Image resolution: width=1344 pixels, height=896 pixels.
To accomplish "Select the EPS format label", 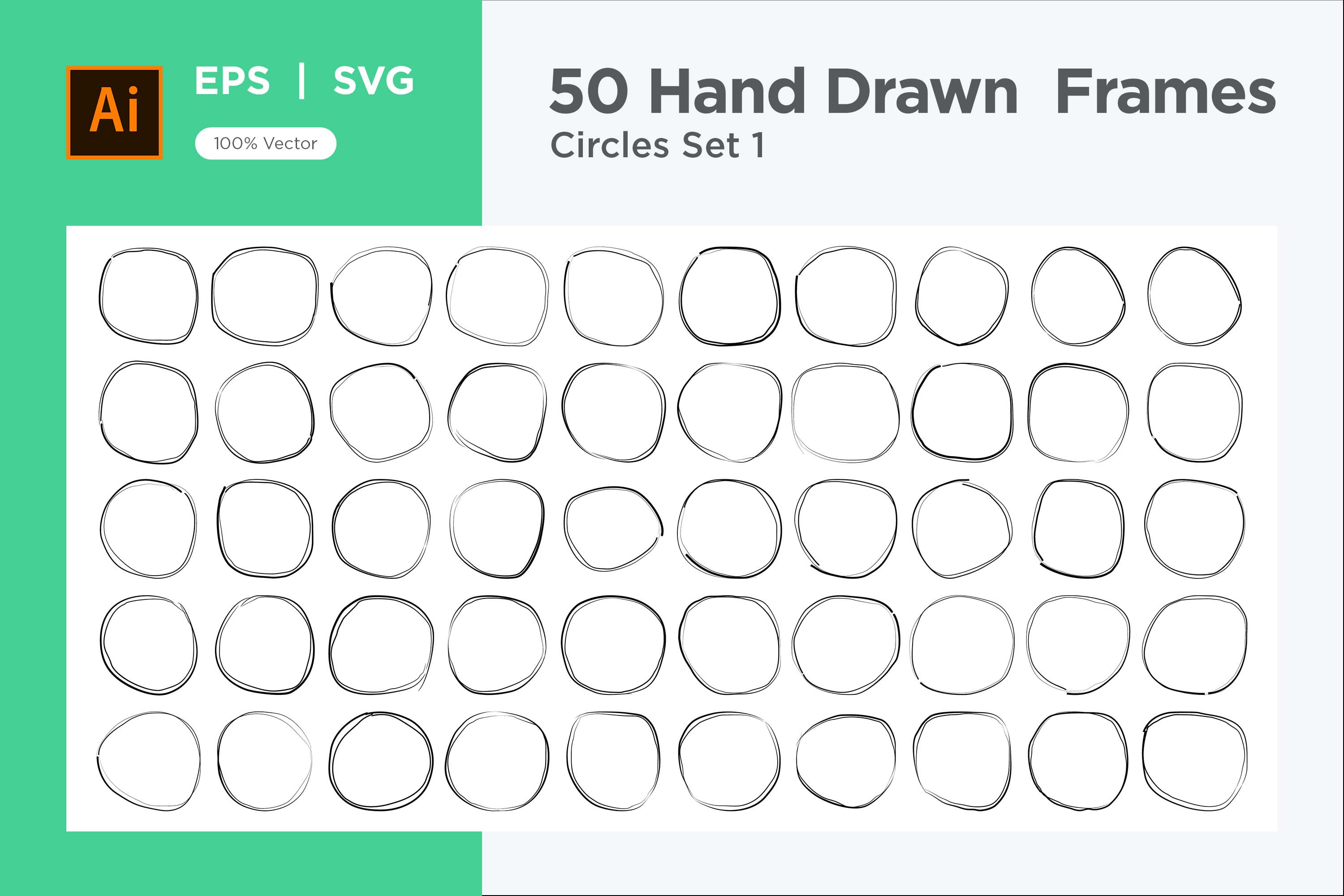I will pyautogui.click(x=232, y=81).
